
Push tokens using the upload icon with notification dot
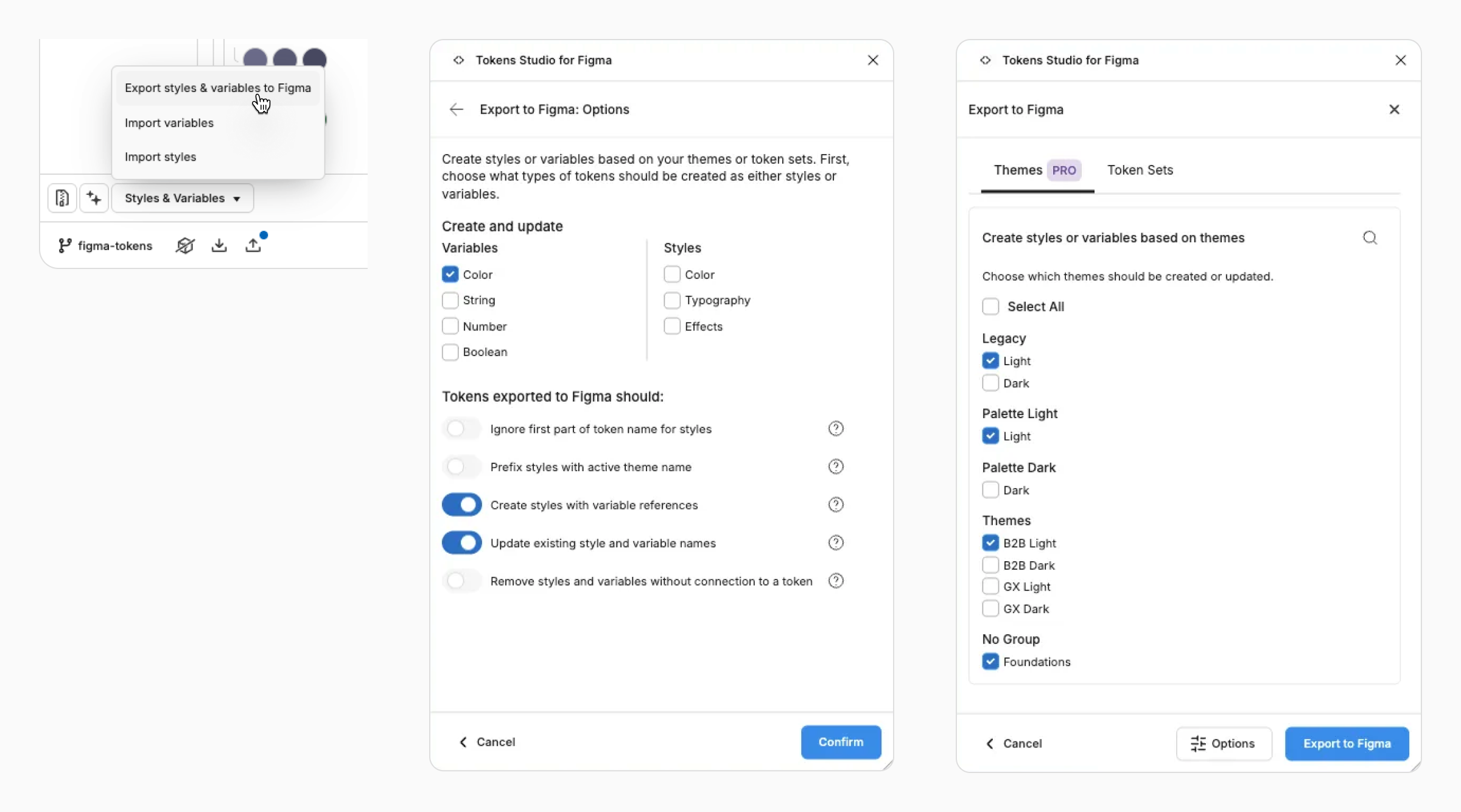[x=254, y=244]
